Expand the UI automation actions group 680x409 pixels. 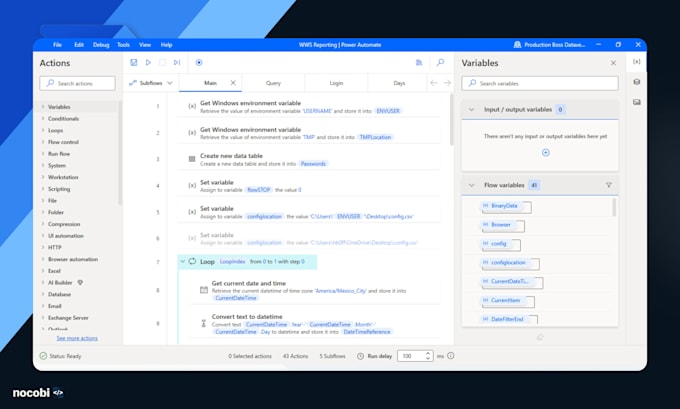click(x=43, y=236)
